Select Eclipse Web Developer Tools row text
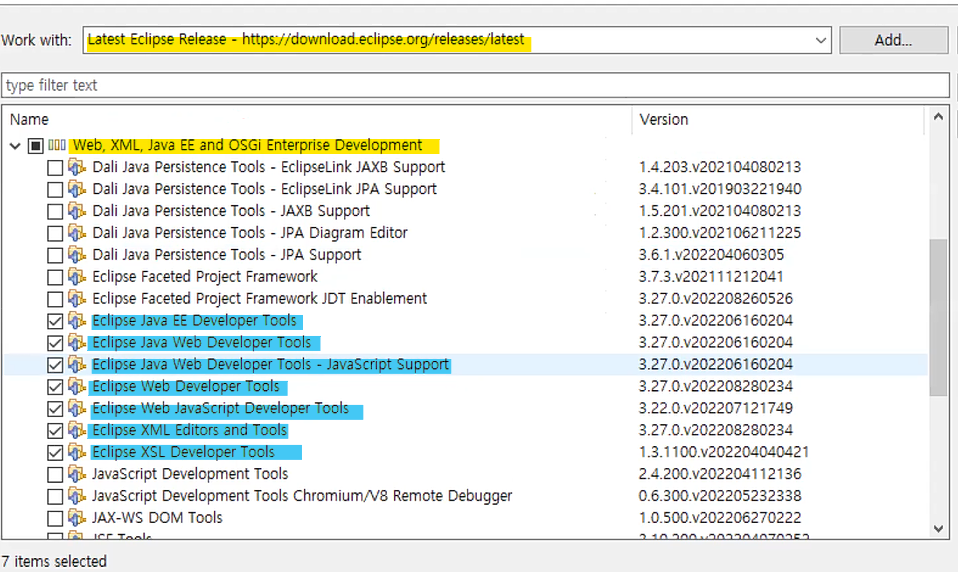 [186, 386]
